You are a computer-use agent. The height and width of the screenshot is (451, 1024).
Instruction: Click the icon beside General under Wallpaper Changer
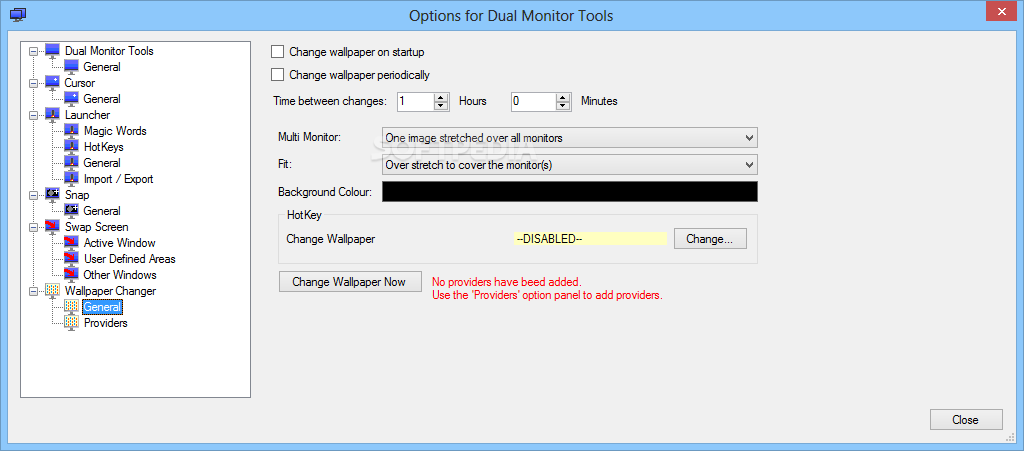point(71,307)
